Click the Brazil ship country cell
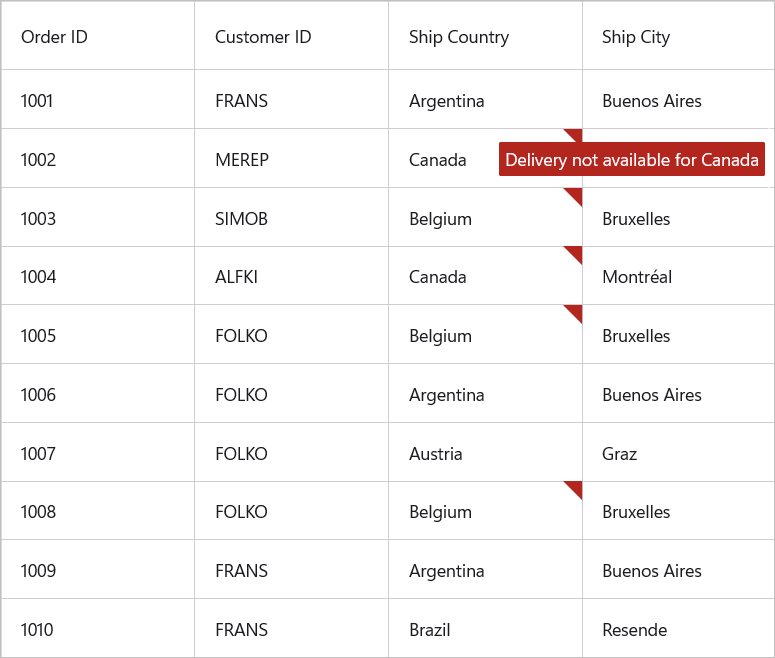This screenshot has height=658, width=775. pos(430,630)
